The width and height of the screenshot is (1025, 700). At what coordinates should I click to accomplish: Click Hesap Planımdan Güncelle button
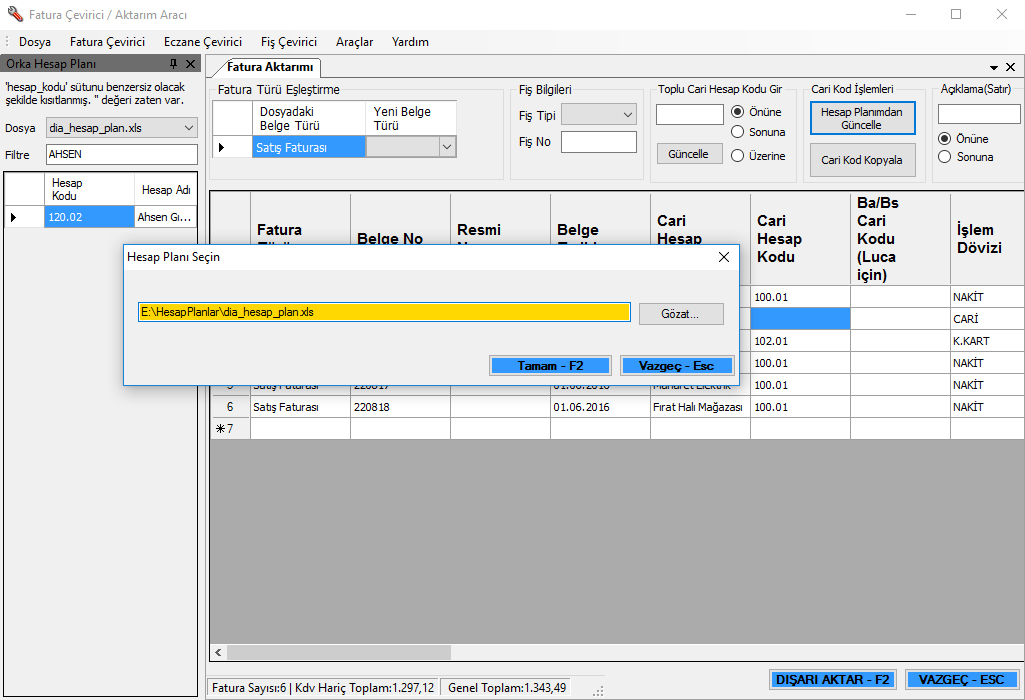click(x=862, y=118)
